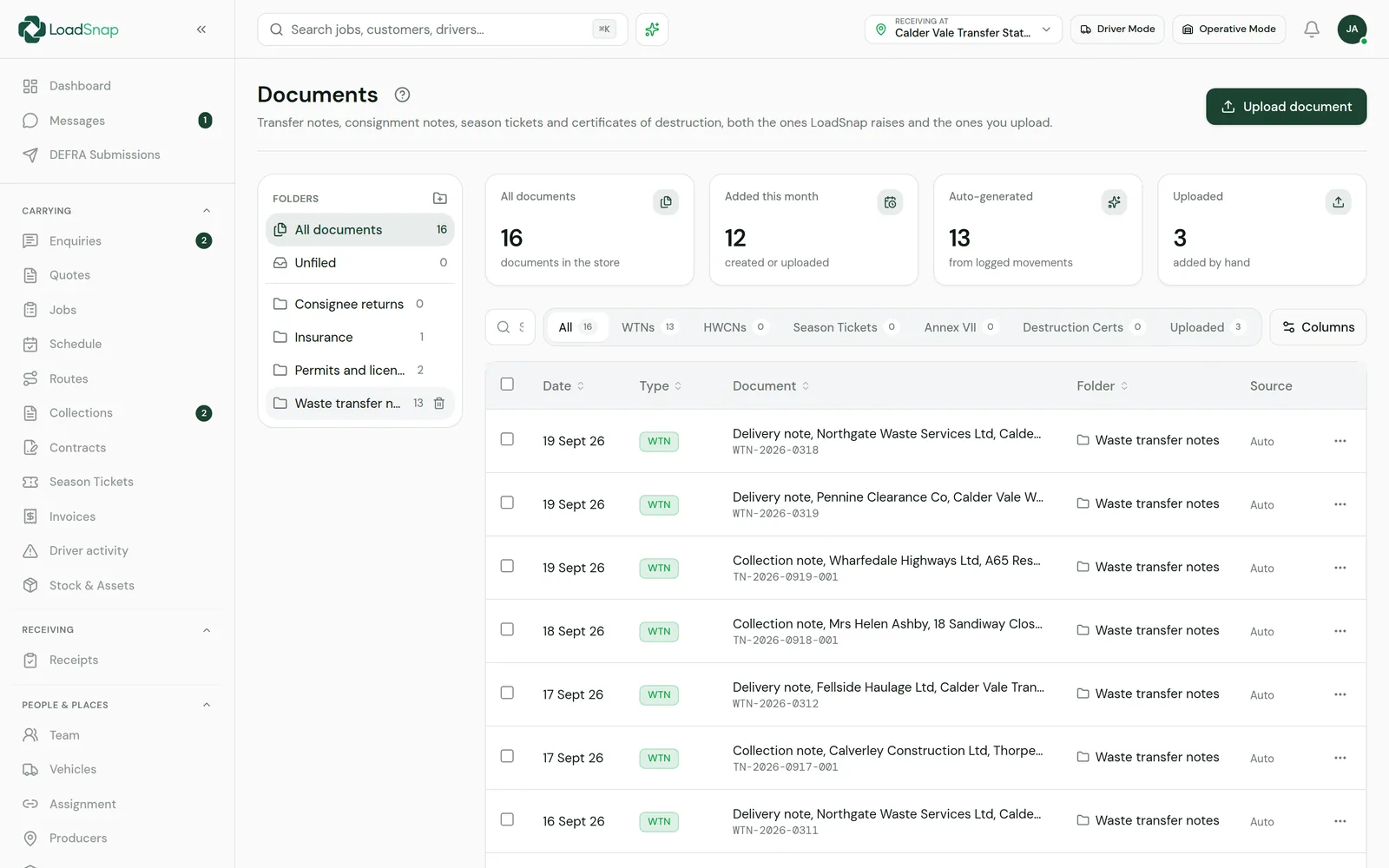Open the Receiving At location dropdown
Screen dimensions: 1389x868
(x=963, y=30)
